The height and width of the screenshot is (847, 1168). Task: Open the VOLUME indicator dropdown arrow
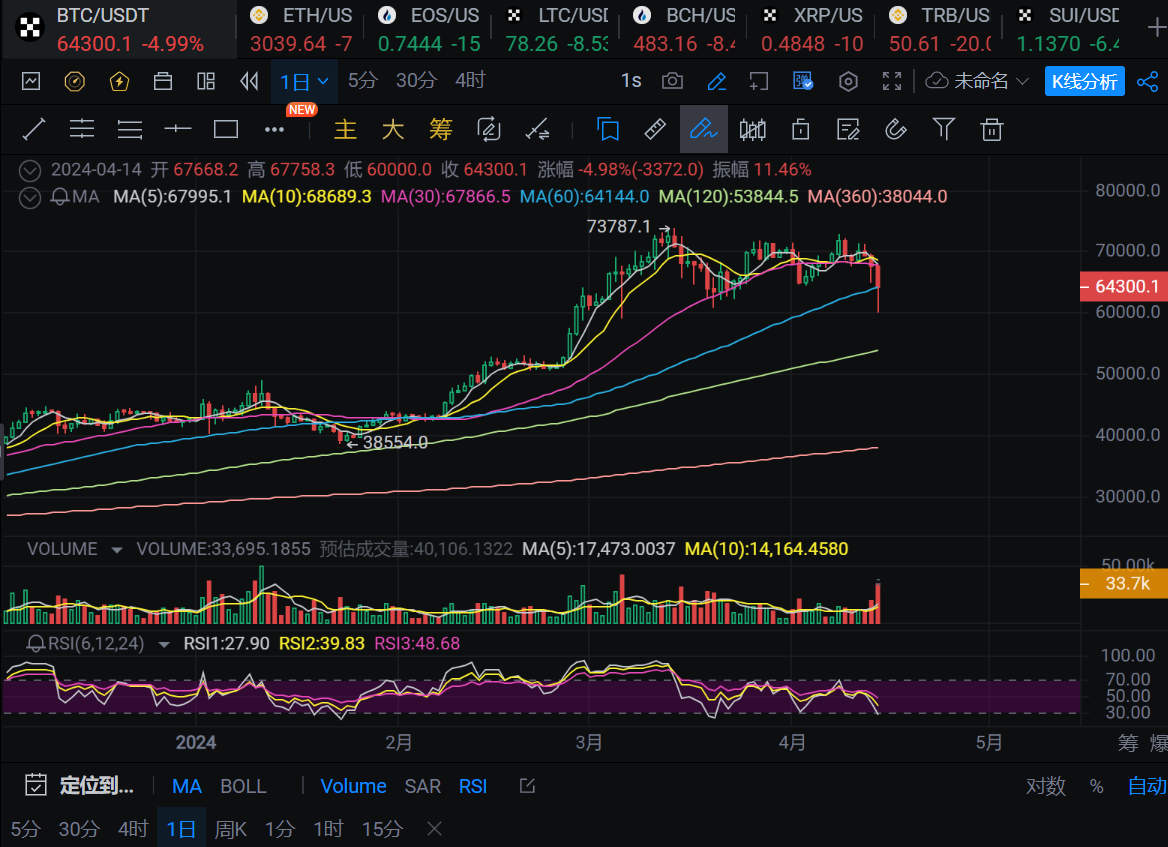[117, 549]
